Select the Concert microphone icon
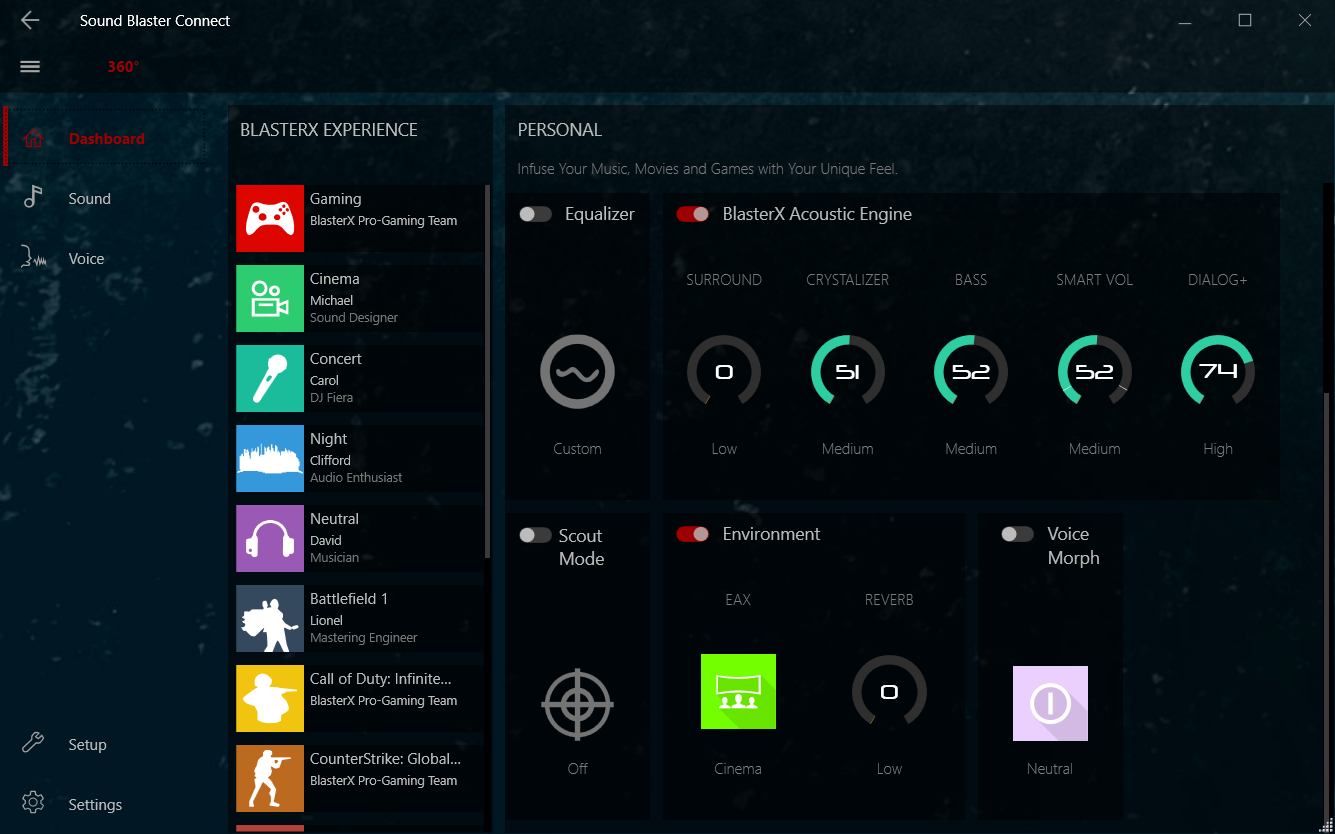1335x834 pixels. pyautogui.click(x=270, y=378)
